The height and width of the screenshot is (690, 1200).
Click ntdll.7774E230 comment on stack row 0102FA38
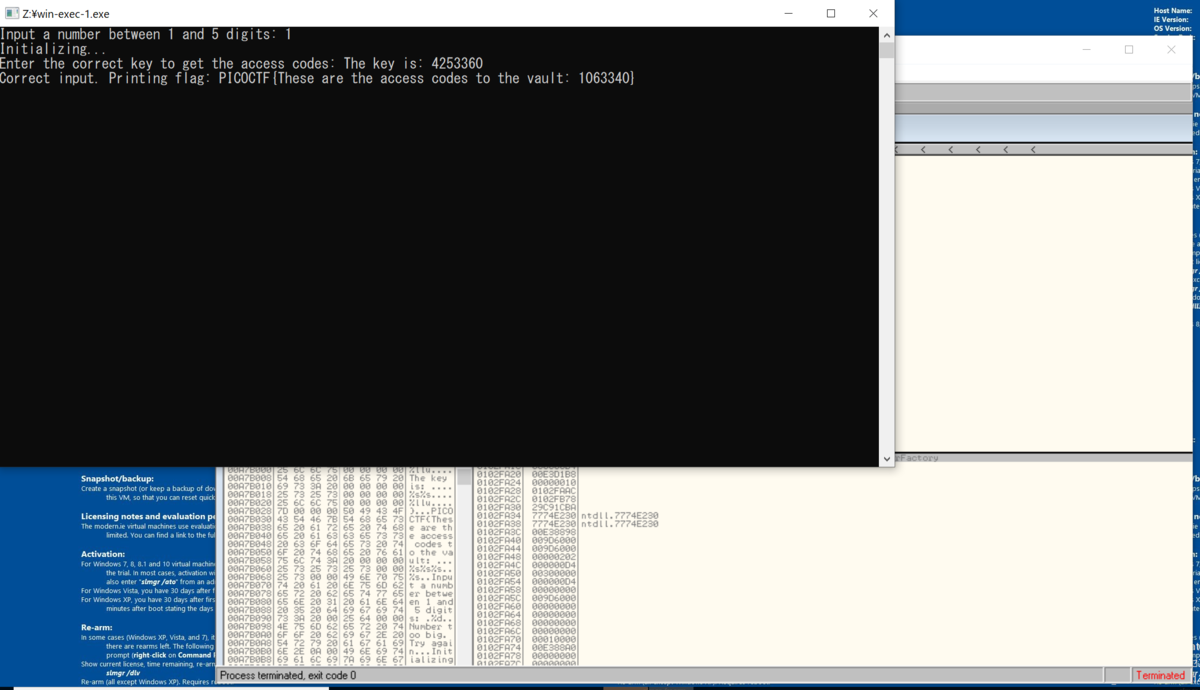tap(619, 523)
